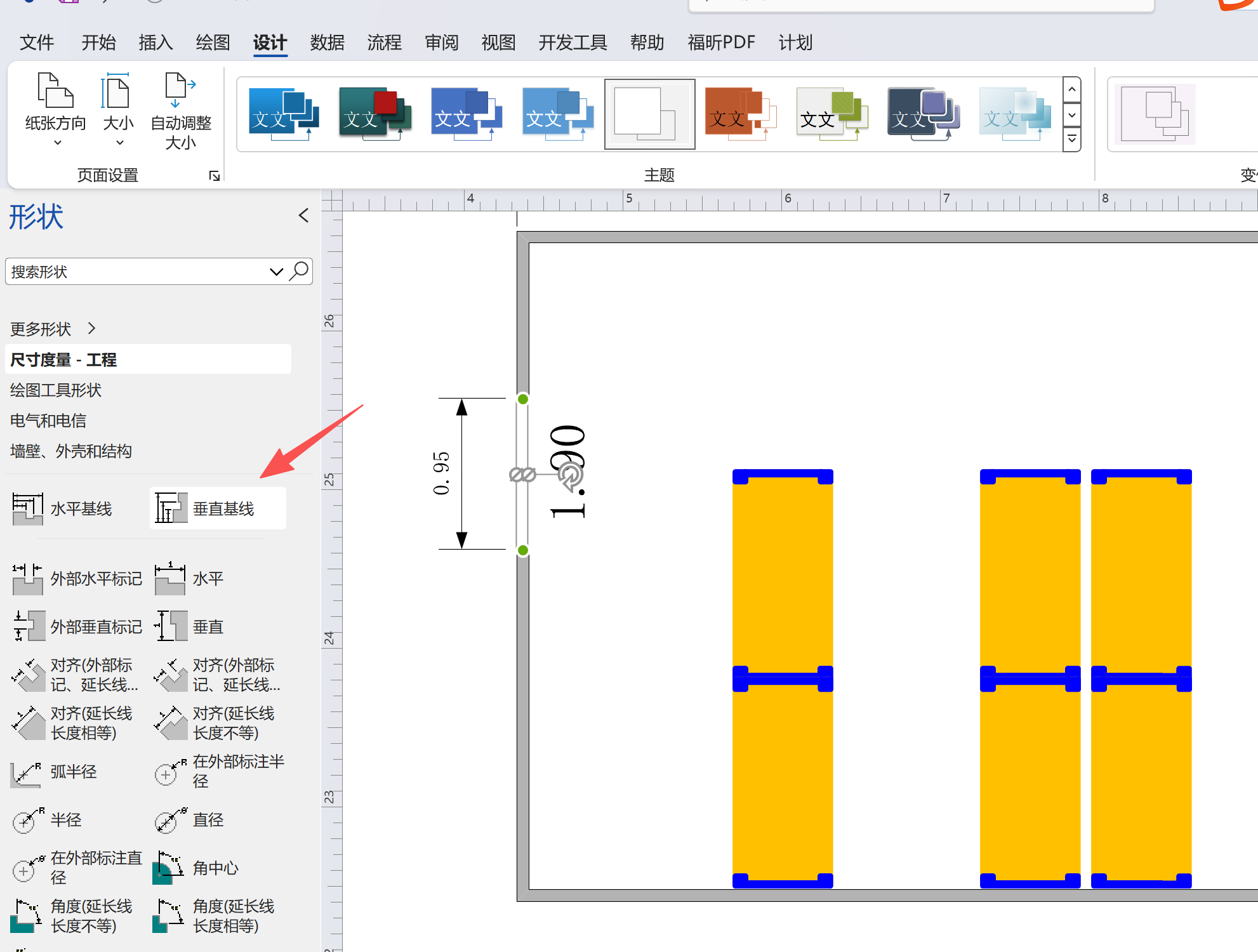Open the 纸张方向 page orientation menu
Screen dimensions: 1258x952
[x=56, y=110]
